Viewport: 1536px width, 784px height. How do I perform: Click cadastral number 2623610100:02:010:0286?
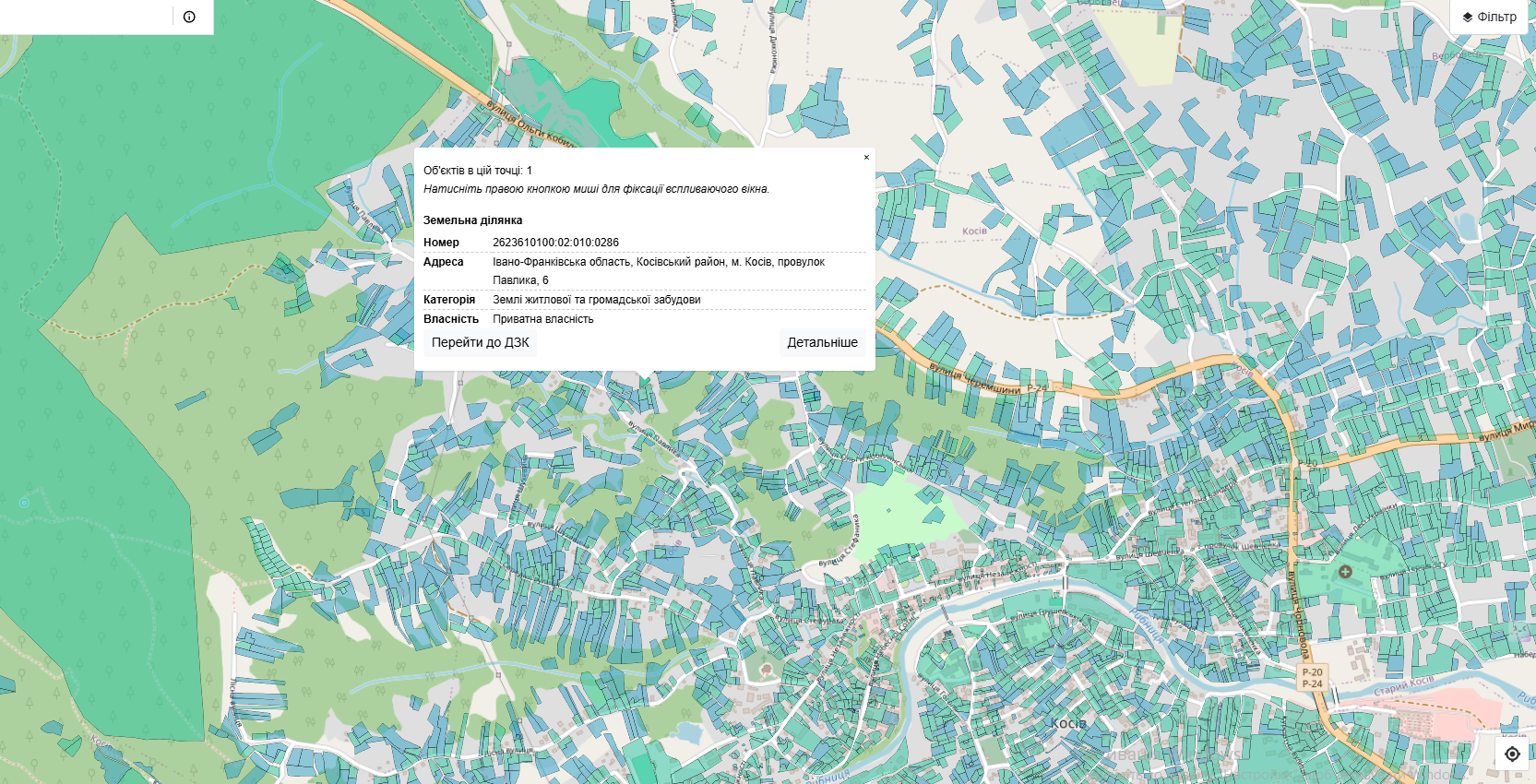[555, 243]
